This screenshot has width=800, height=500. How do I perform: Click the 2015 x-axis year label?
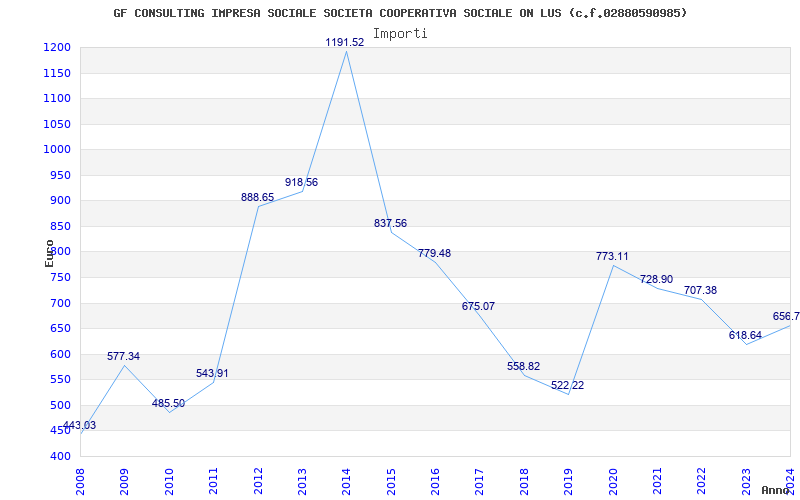coord(391,481)
